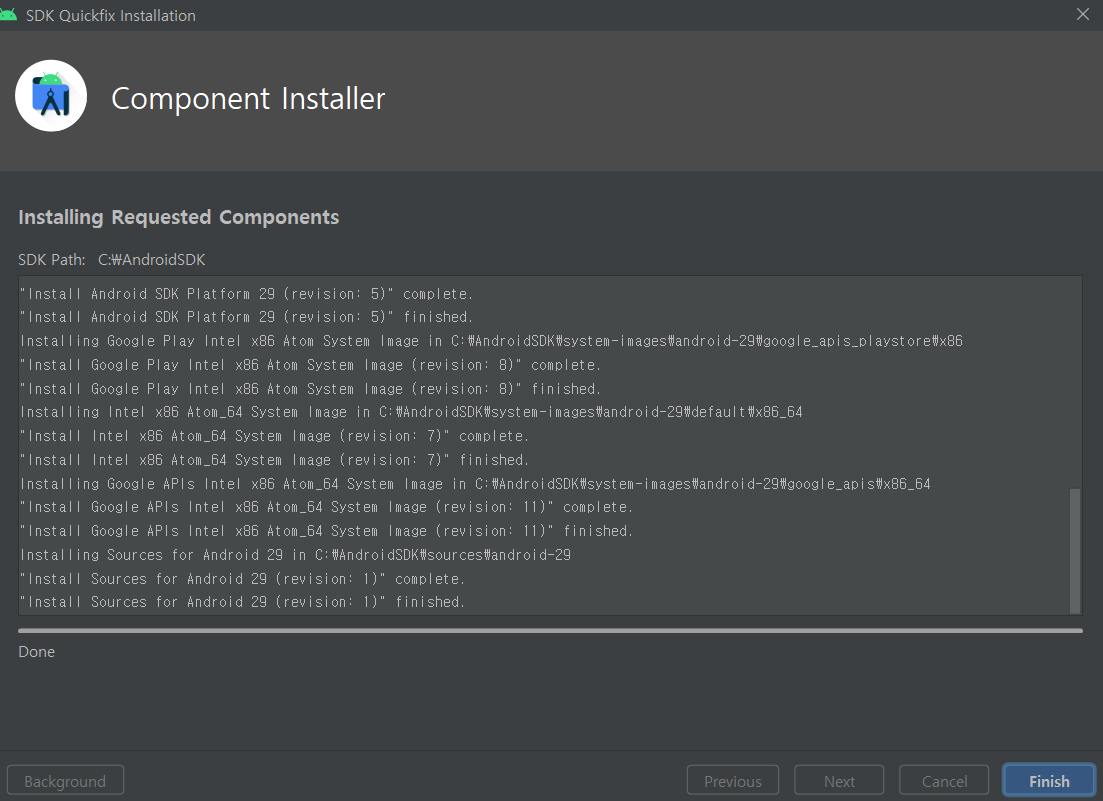Click line Google APIs revision 11 finished
Viewport: 1103px width, 801px height.
[x=326, y=531]
